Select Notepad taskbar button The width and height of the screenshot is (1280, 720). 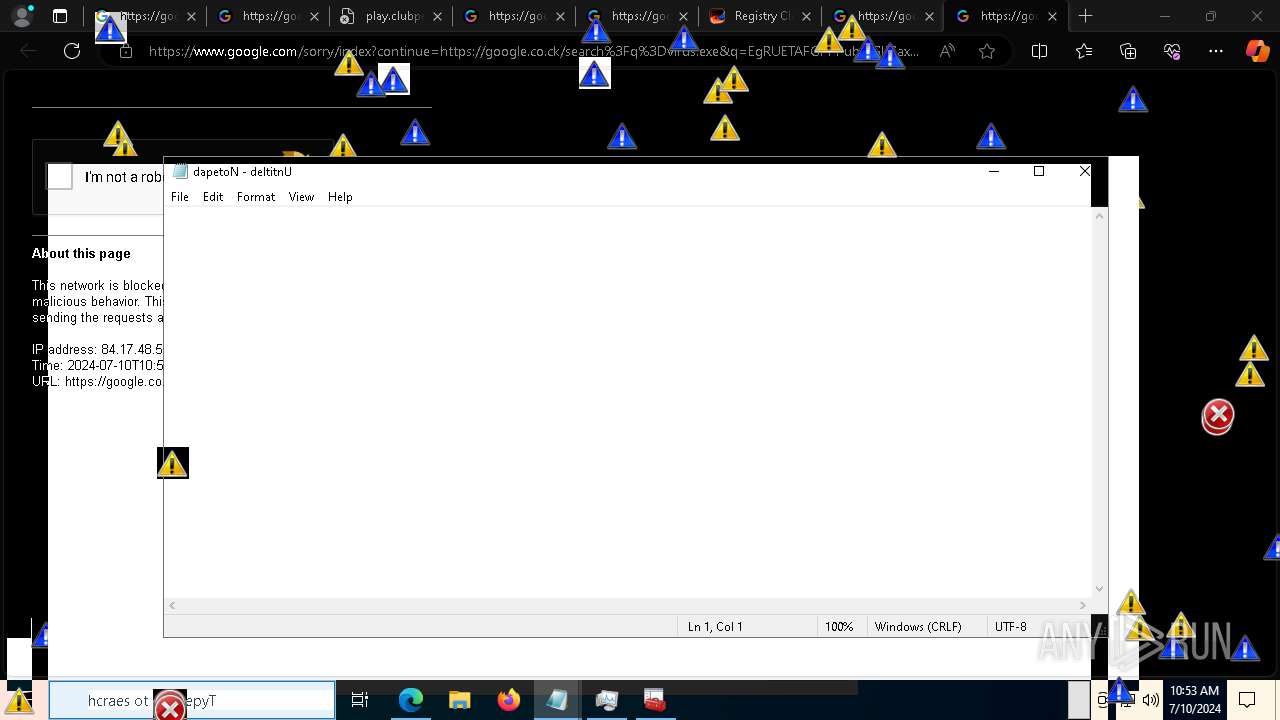557,700
